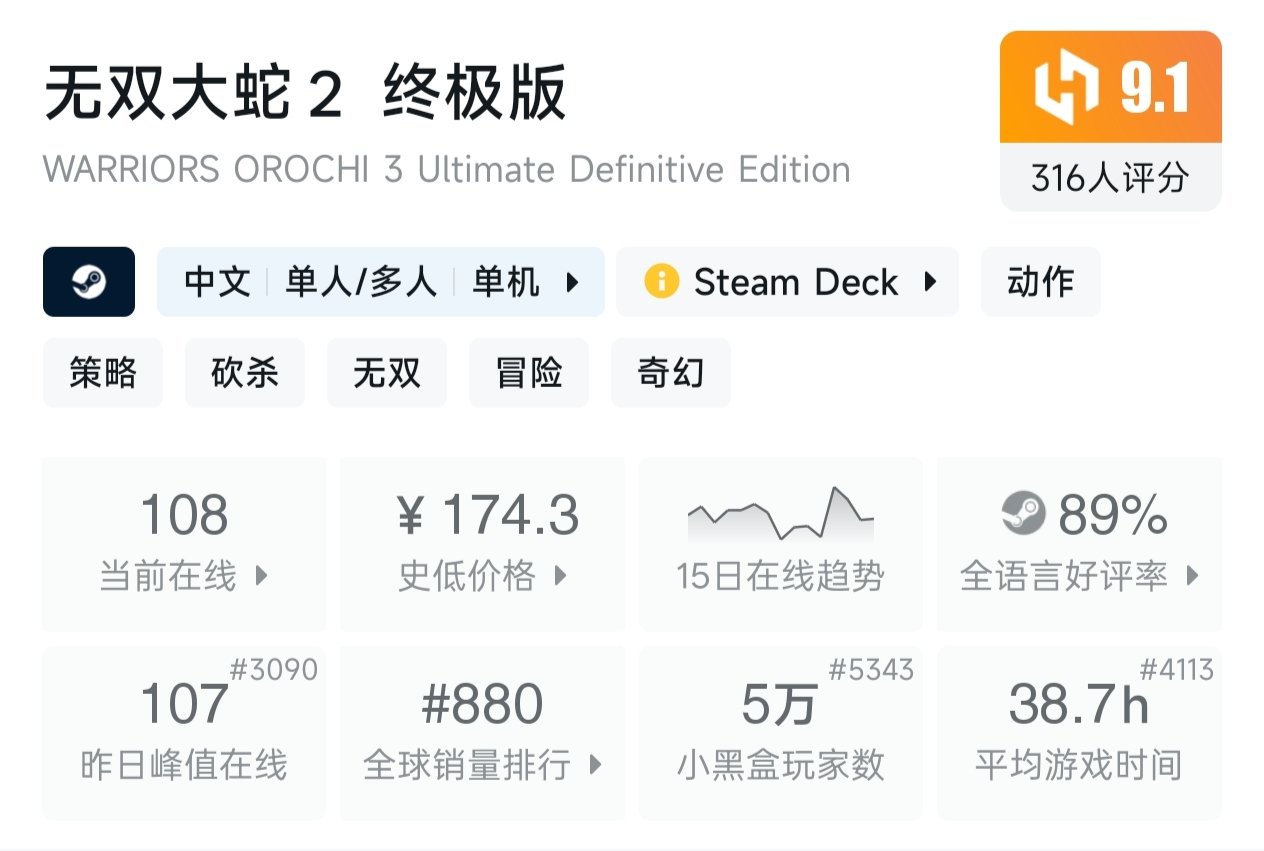Click the 平均游戏时间 38.7h card
This screenshot has width=1264, height=851.
click(1079, 732)
